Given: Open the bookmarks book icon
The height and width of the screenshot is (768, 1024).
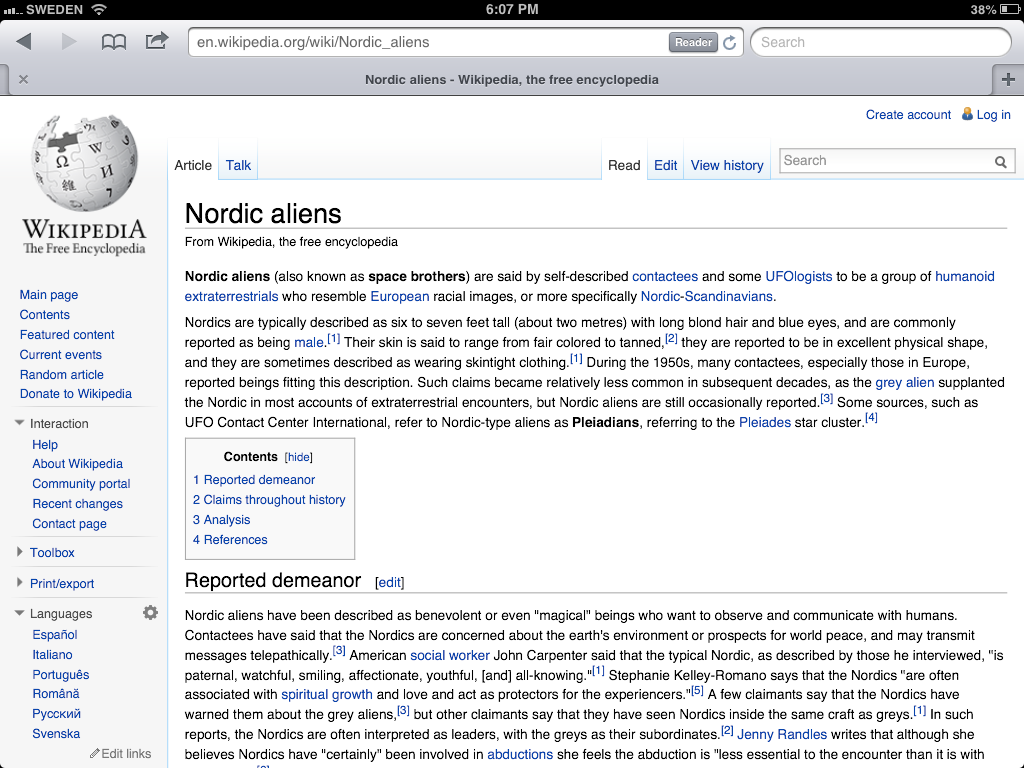Looking at the screenshot, I should coord(114,42).
